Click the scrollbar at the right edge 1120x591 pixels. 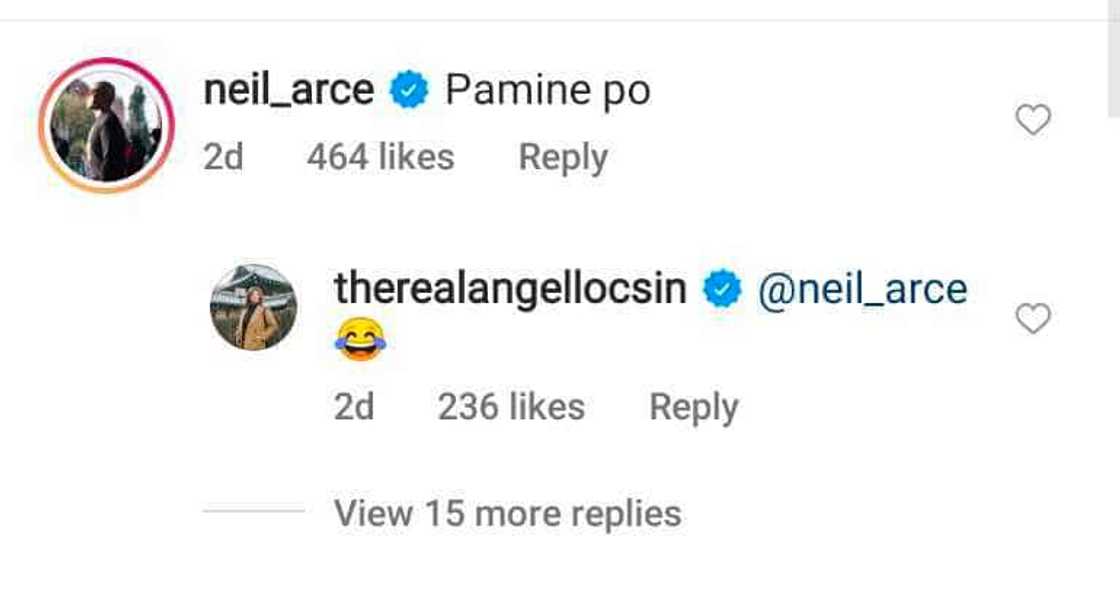pos(1113,60)
